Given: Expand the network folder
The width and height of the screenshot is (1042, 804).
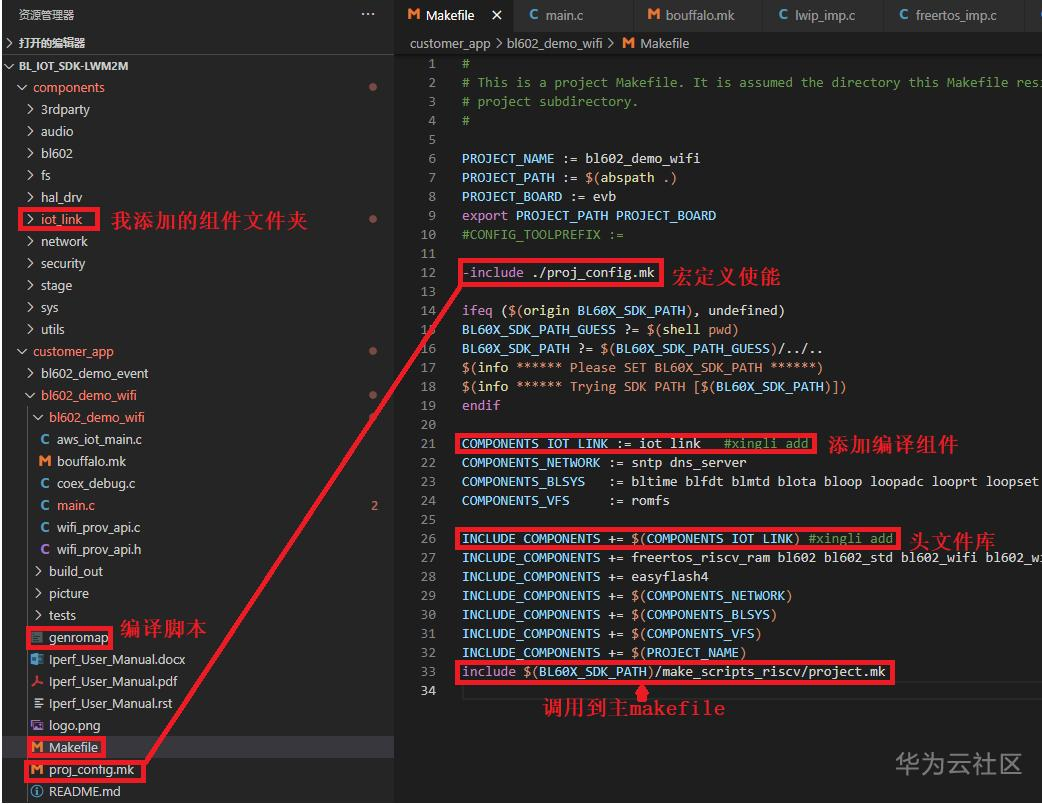Looking at the screenshot, I should click(64, 241).
